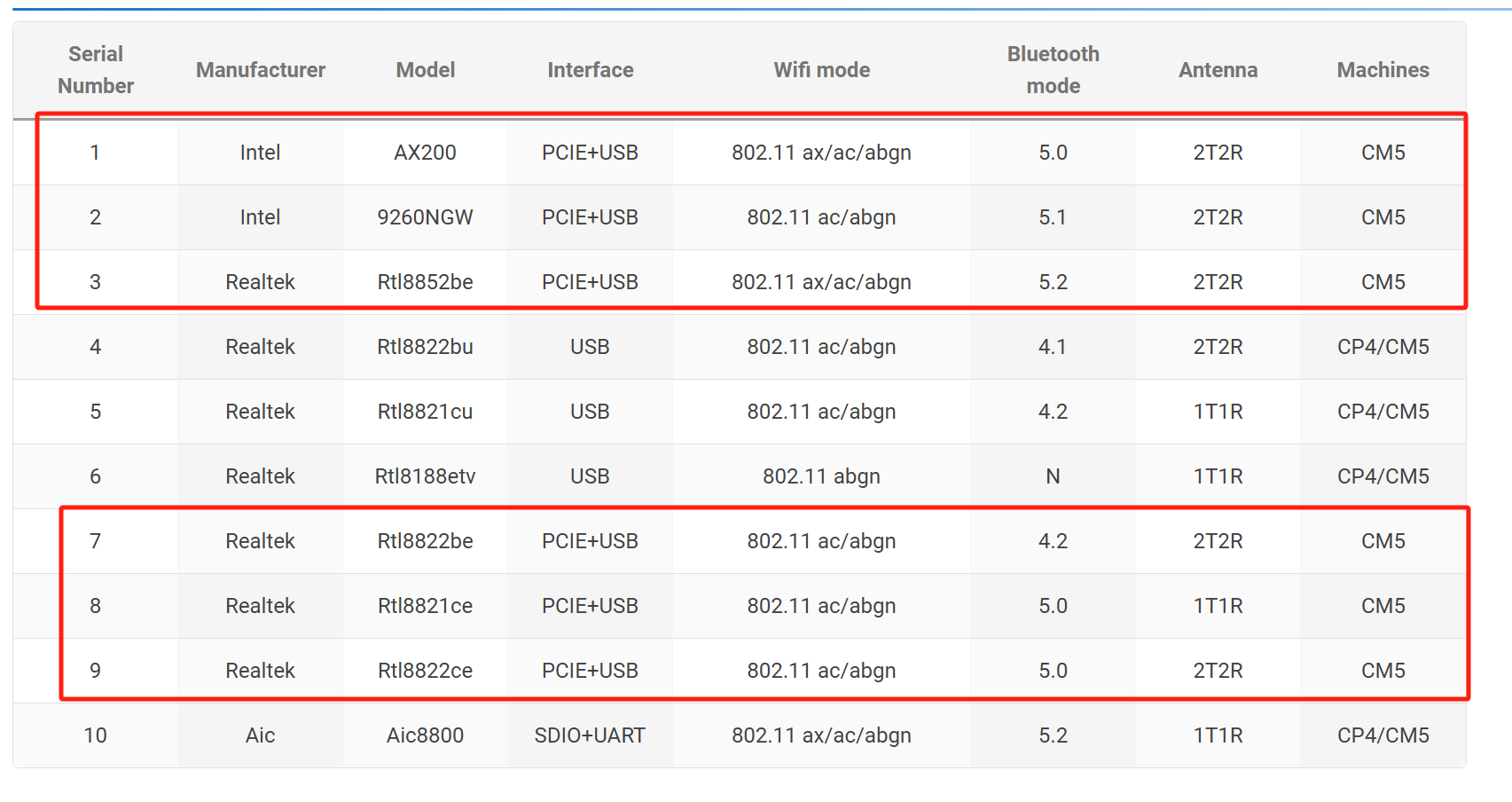Click 2T2R antenna in Rtl8822bu row

coord(1218,347)
